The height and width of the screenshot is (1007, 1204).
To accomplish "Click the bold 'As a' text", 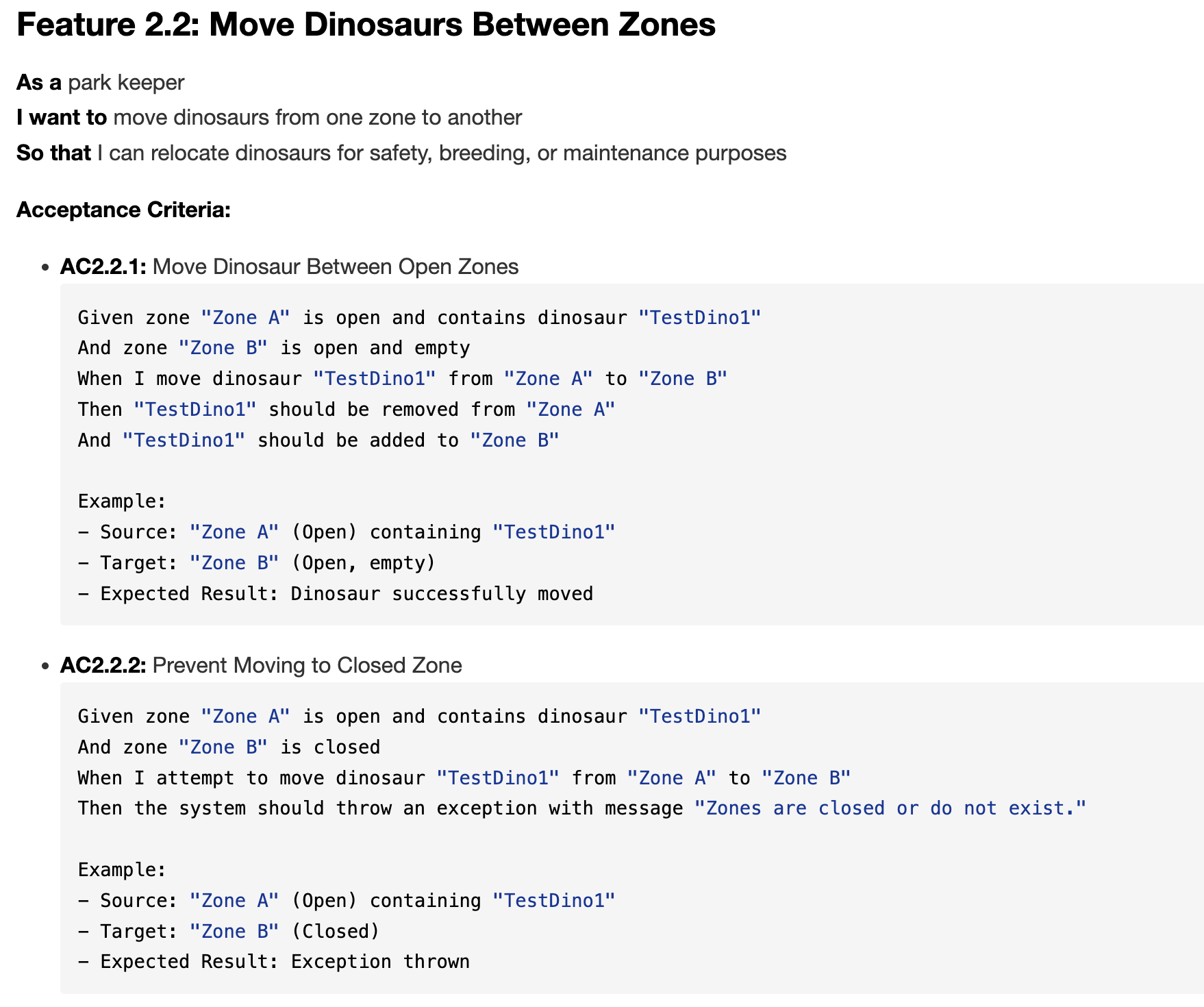I will (38, 83).
